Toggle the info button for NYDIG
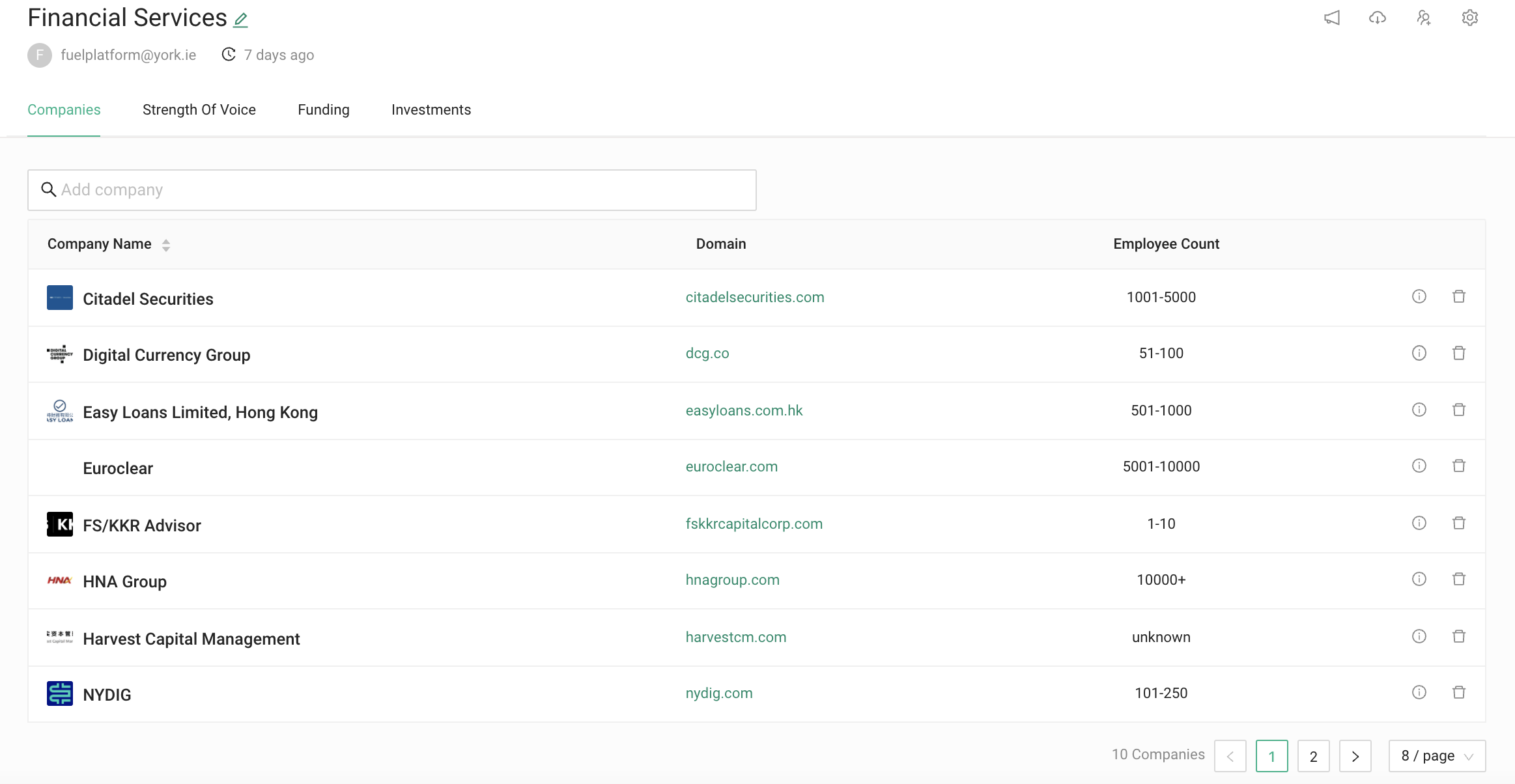Screen dimensions: 1515x784 tap(1418, 693)
